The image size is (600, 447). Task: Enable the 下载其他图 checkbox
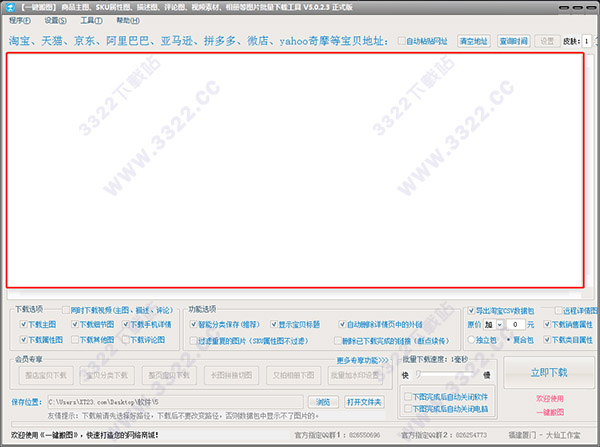tap(75, 339)
